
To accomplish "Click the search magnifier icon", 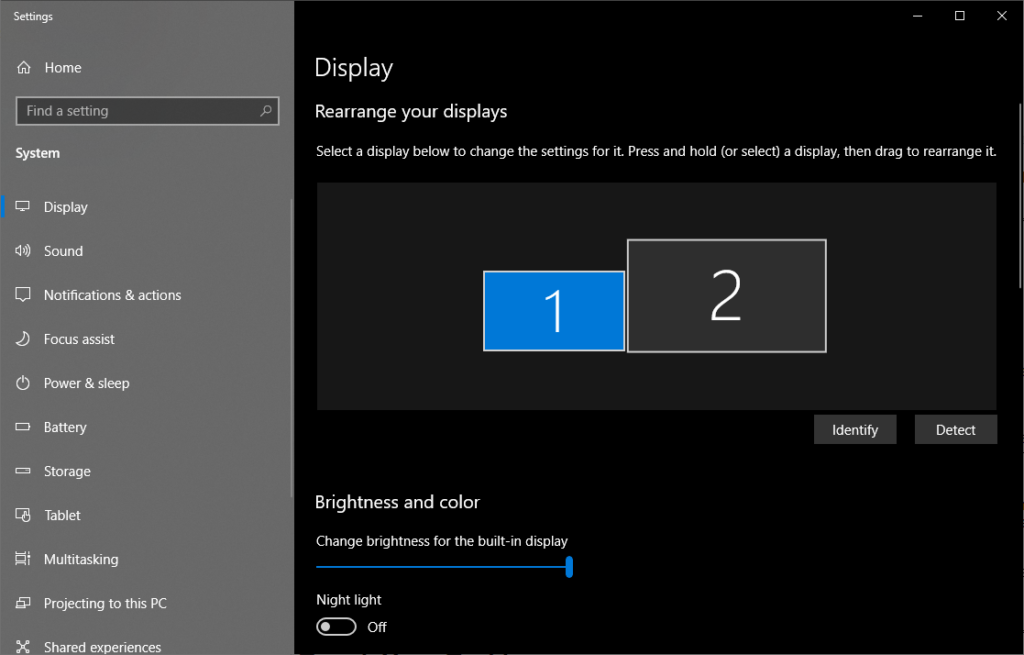I will pos(265,111).
